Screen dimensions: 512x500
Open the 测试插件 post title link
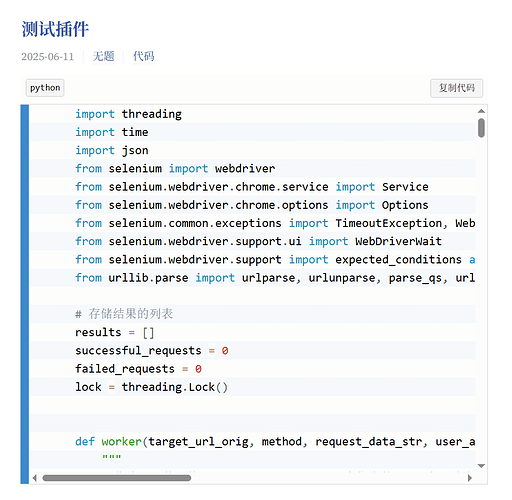(55, 29)
